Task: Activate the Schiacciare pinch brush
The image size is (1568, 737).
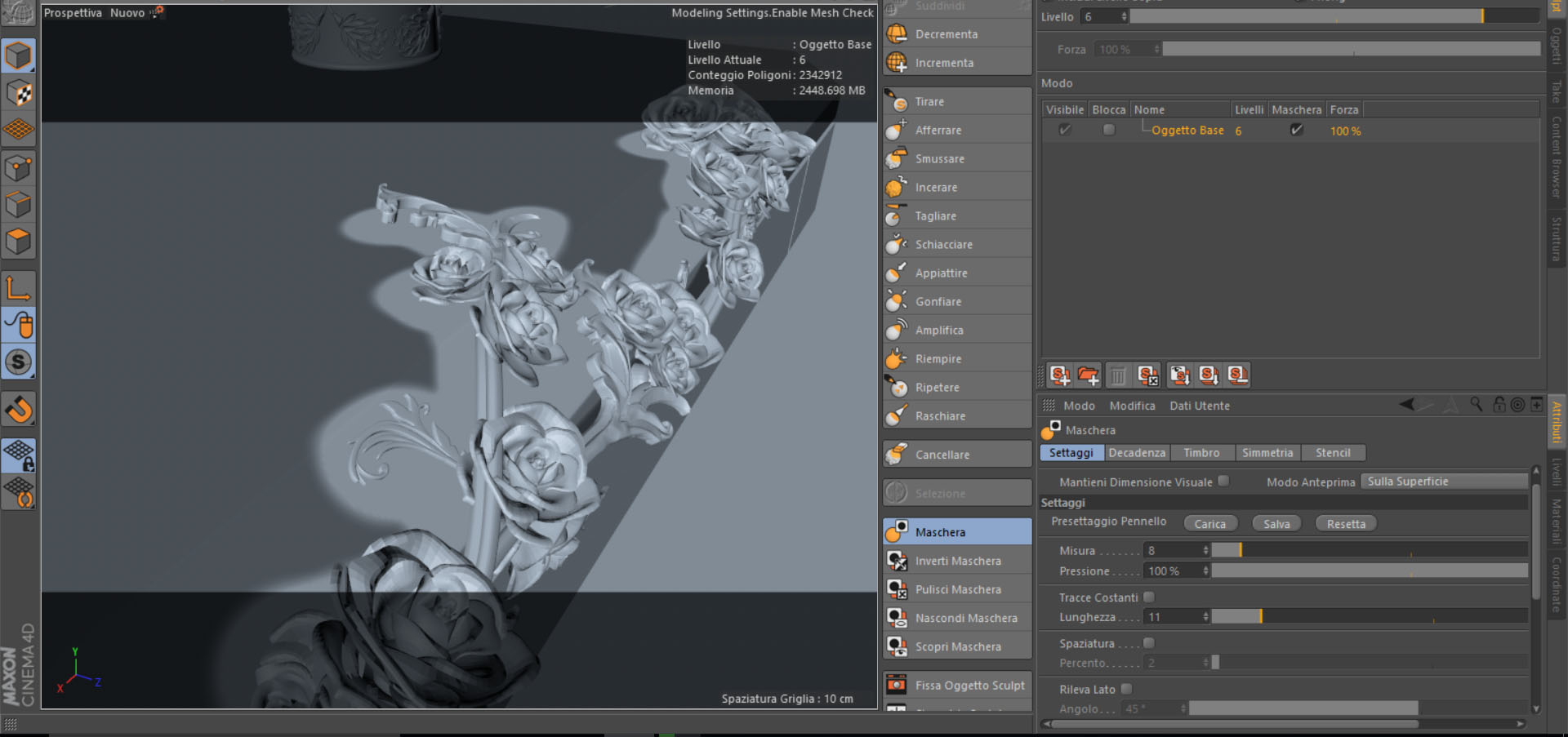Action: pyautogui.click(x=957, y=245)
